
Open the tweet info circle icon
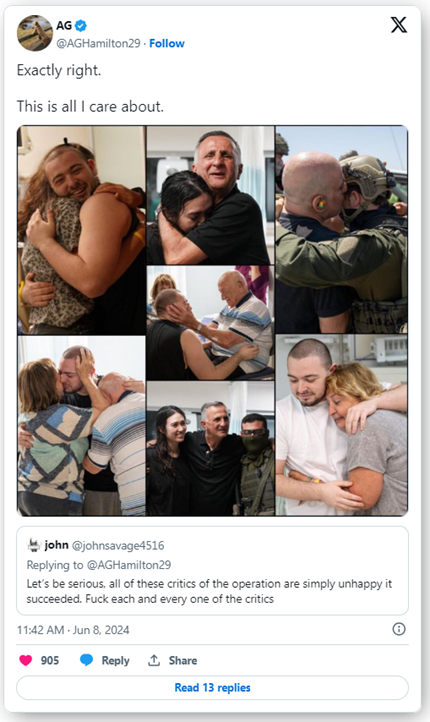coord(399,629)
